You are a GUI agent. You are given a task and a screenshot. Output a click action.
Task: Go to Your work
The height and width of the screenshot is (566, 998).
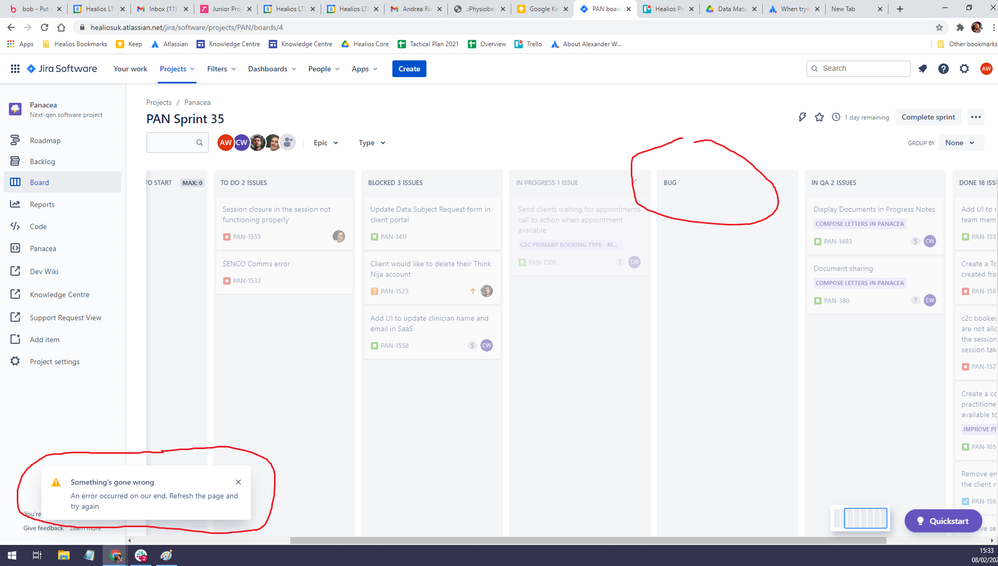pyautogui.click(x=130, y=69)
